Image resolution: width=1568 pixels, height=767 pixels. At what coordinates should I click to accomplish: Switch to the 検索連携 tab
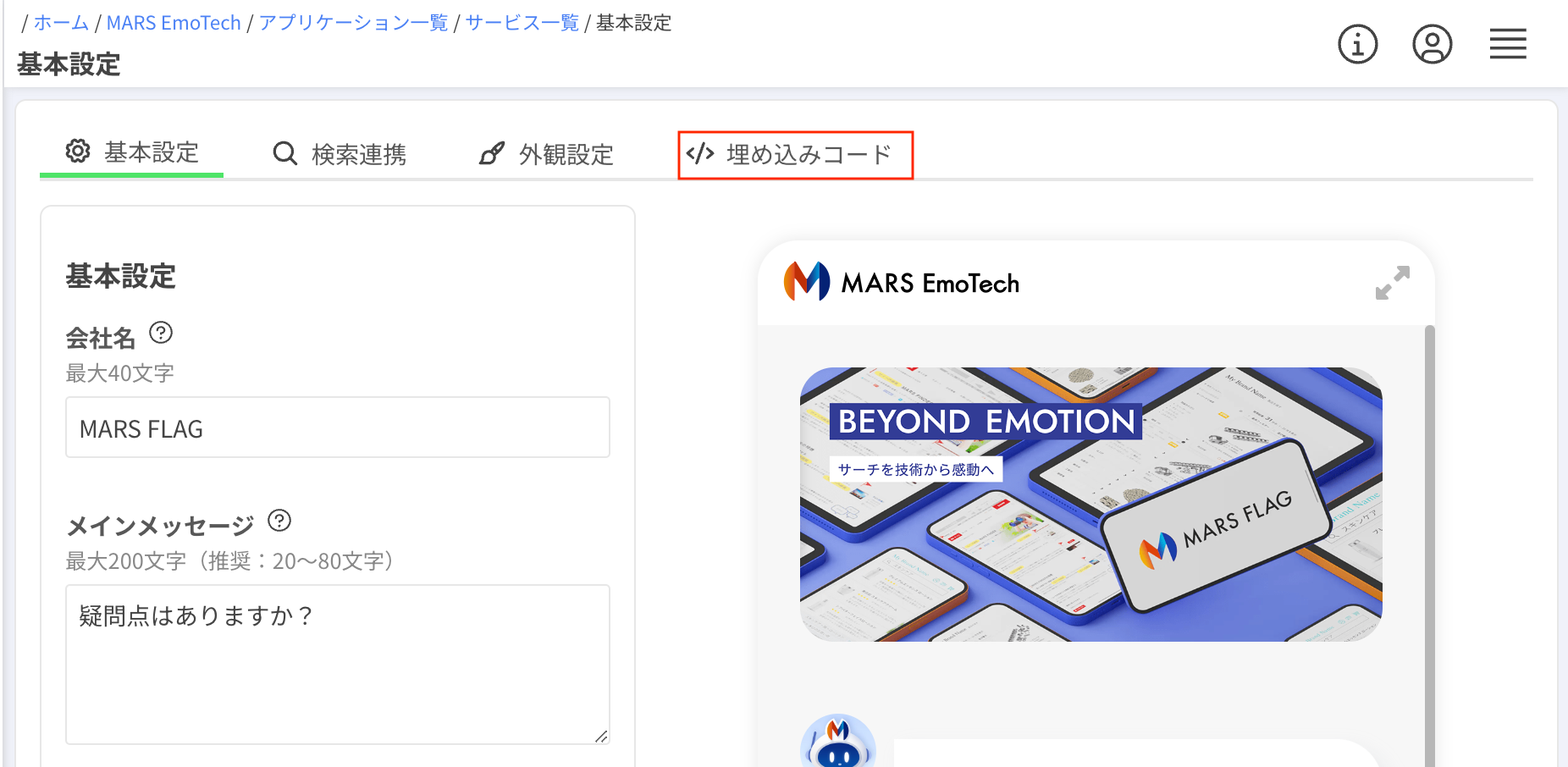(x=340, y=154)
